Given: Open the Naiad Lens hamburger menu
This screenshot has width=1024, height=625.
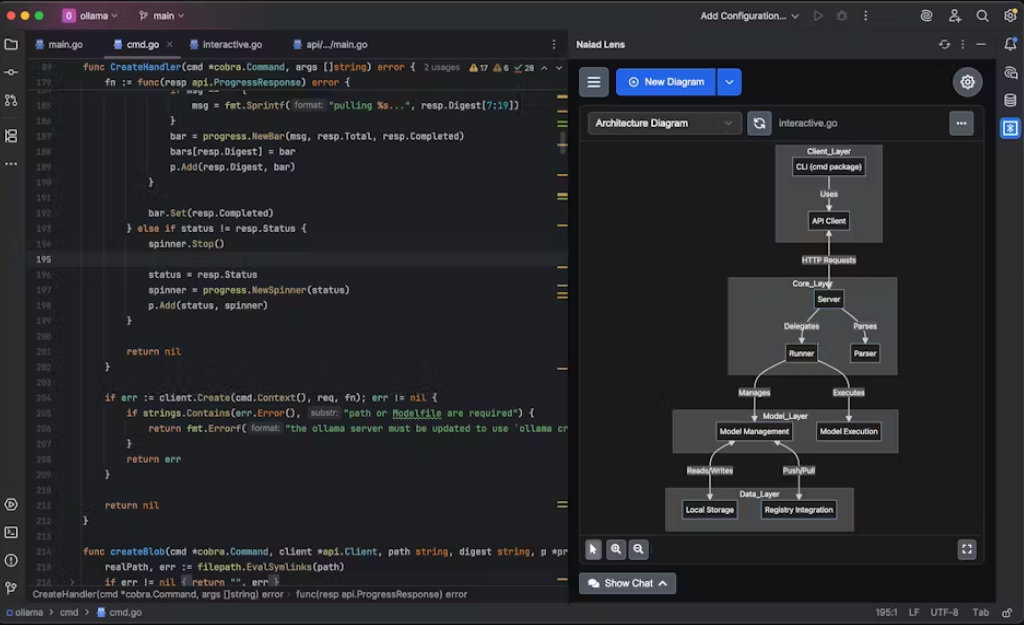Looking at the screenshot, I should 594,82.
